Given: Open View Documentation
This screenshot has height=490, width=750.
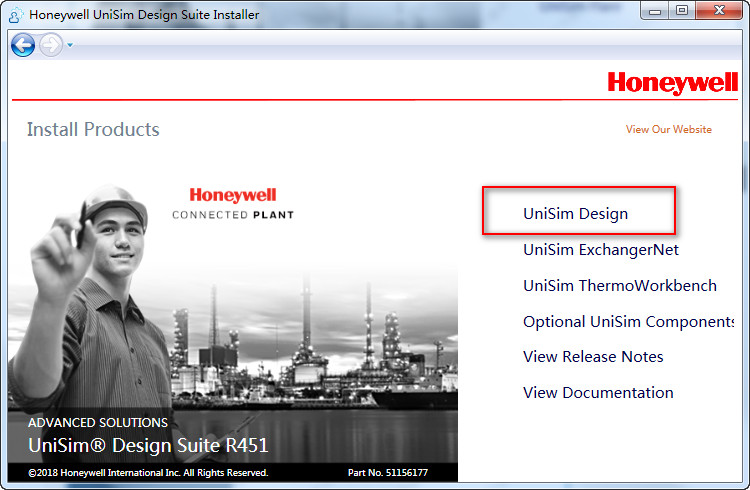Looking at the screenshot, I should click(x=598, y=393).
